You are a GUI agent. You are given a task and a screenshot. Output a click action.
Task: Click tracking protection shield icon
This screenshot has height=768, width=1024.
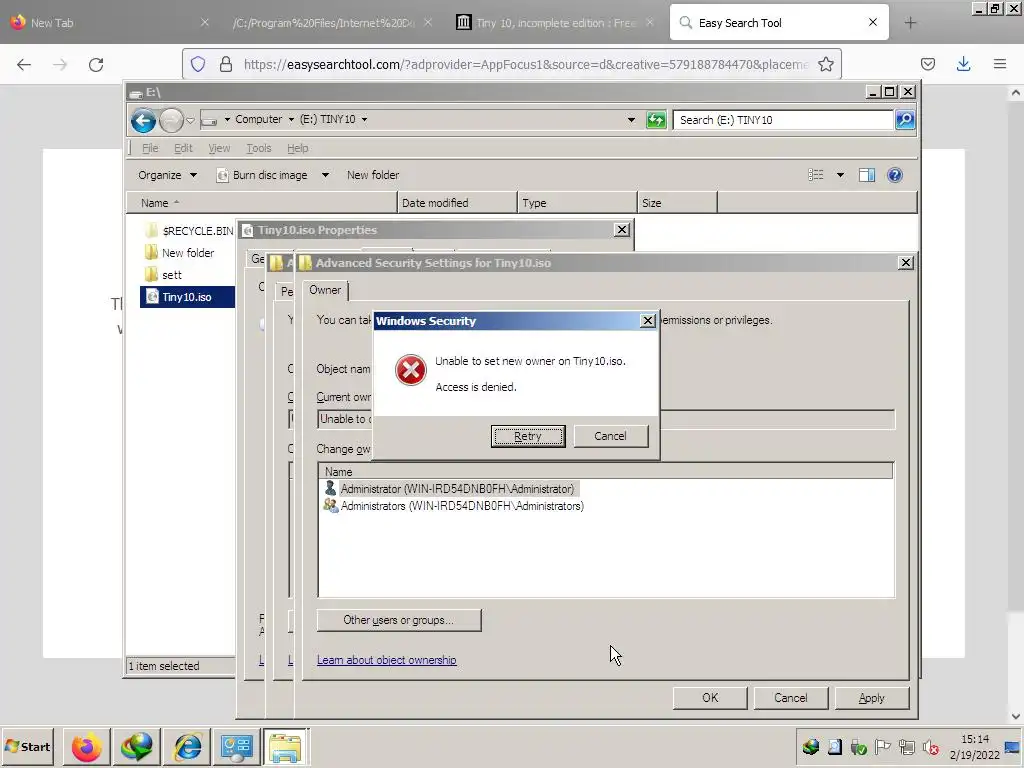(198, 64)
